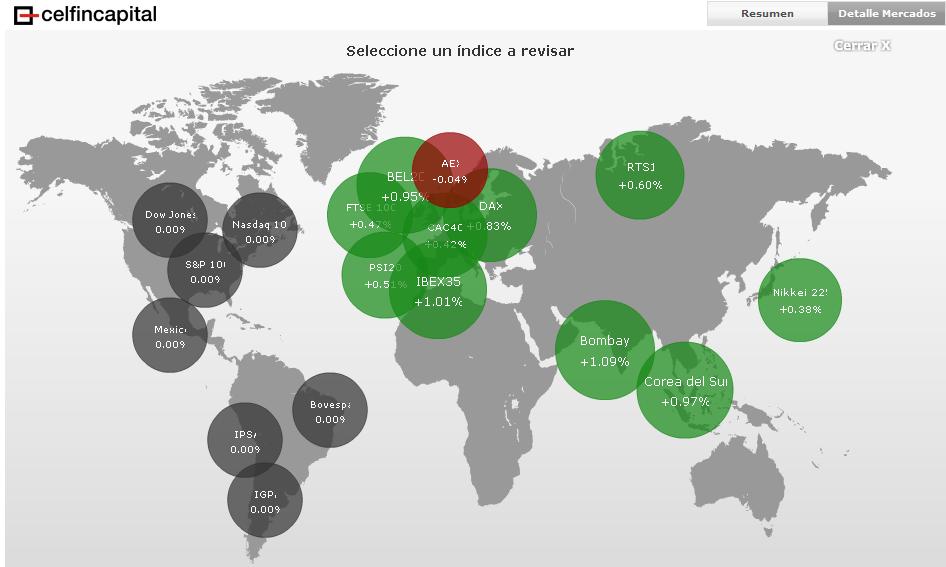This screenshot has width=946, height=567.
Task: Open the Bombay +1.09% bubble
Action: (x=605, y=350)
